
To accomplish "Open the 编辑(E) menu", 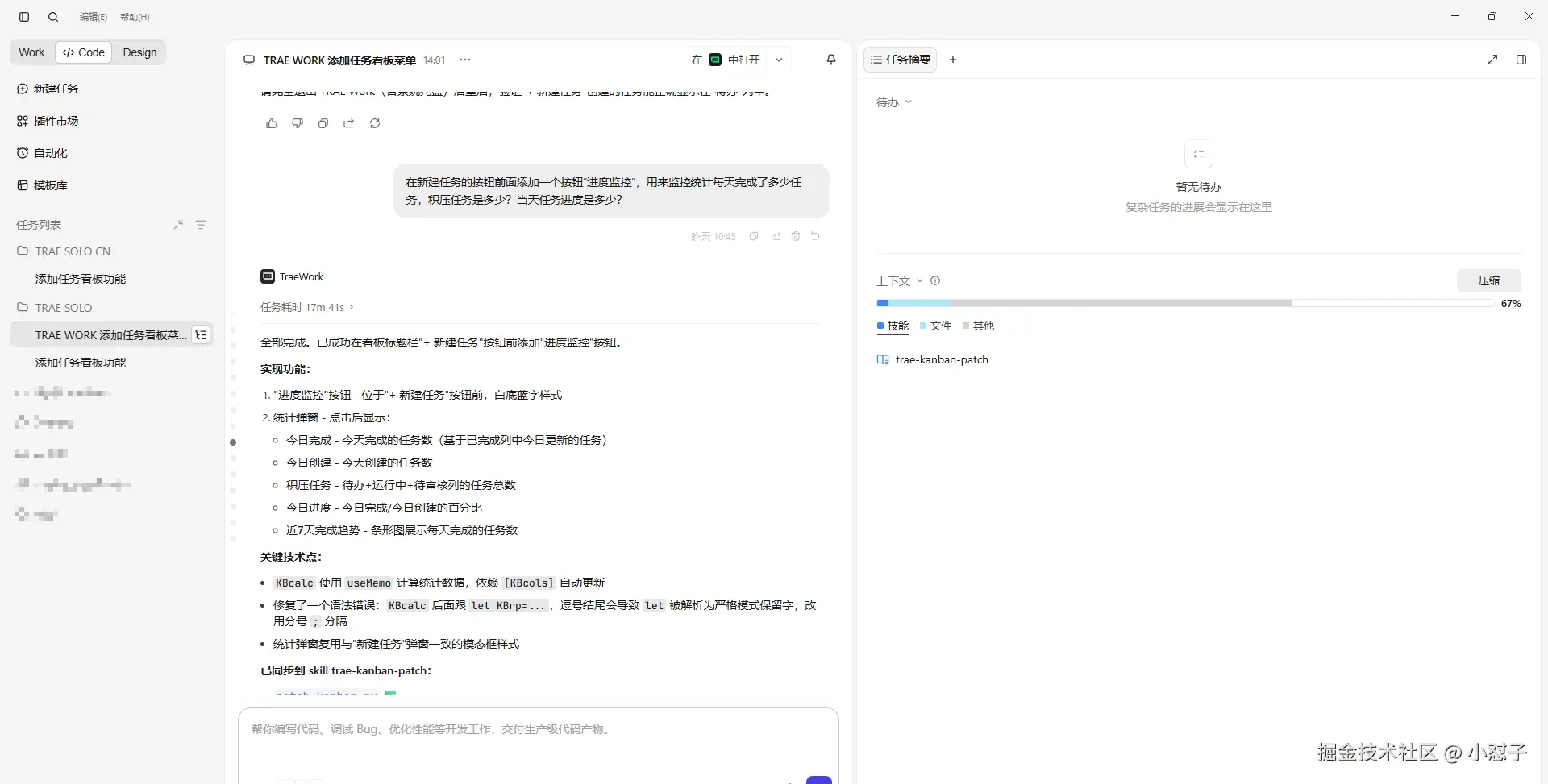I will click(94, 17).
